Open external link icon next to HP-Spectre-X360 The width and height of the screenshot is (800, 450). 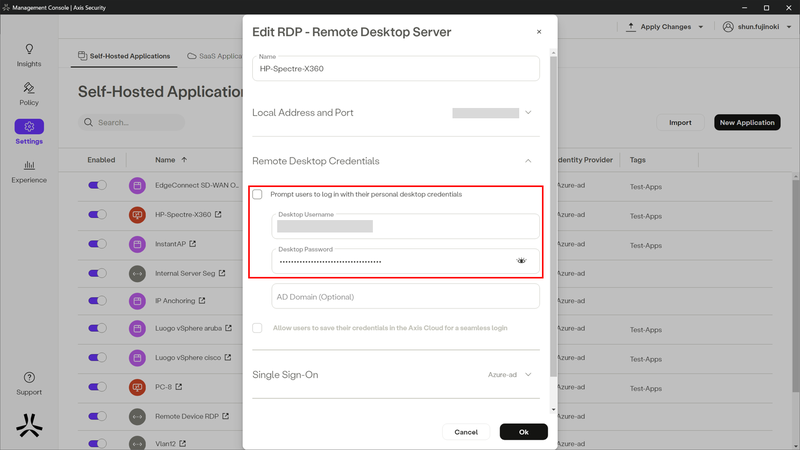click(x=218, y=214)
